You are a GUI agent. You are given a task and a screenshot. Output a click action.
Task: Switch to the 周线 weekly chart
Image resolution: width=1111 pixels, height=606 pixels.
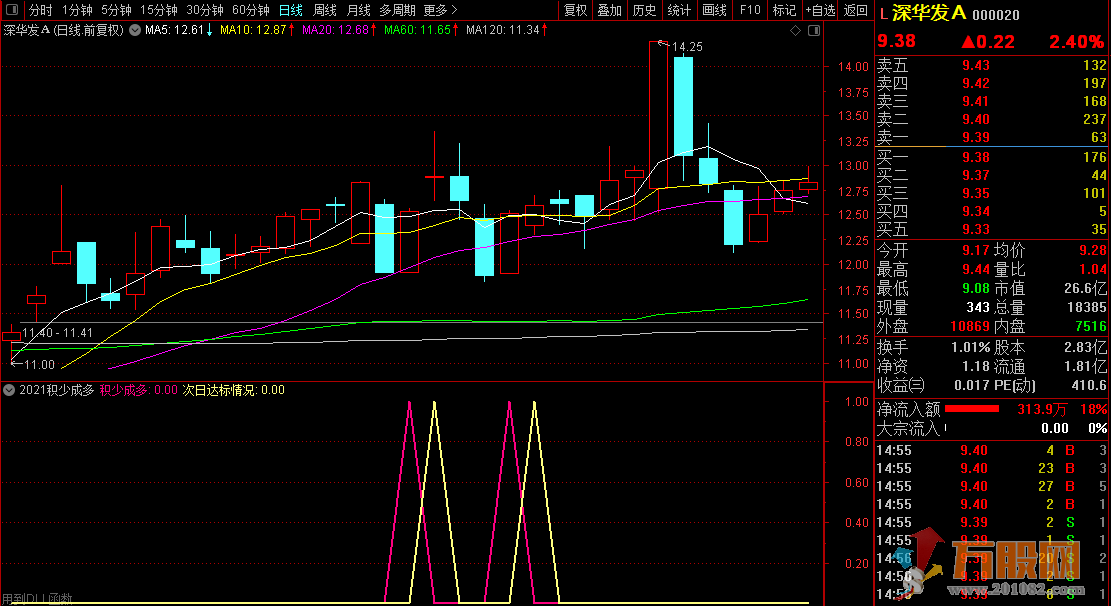coord(325,10)
